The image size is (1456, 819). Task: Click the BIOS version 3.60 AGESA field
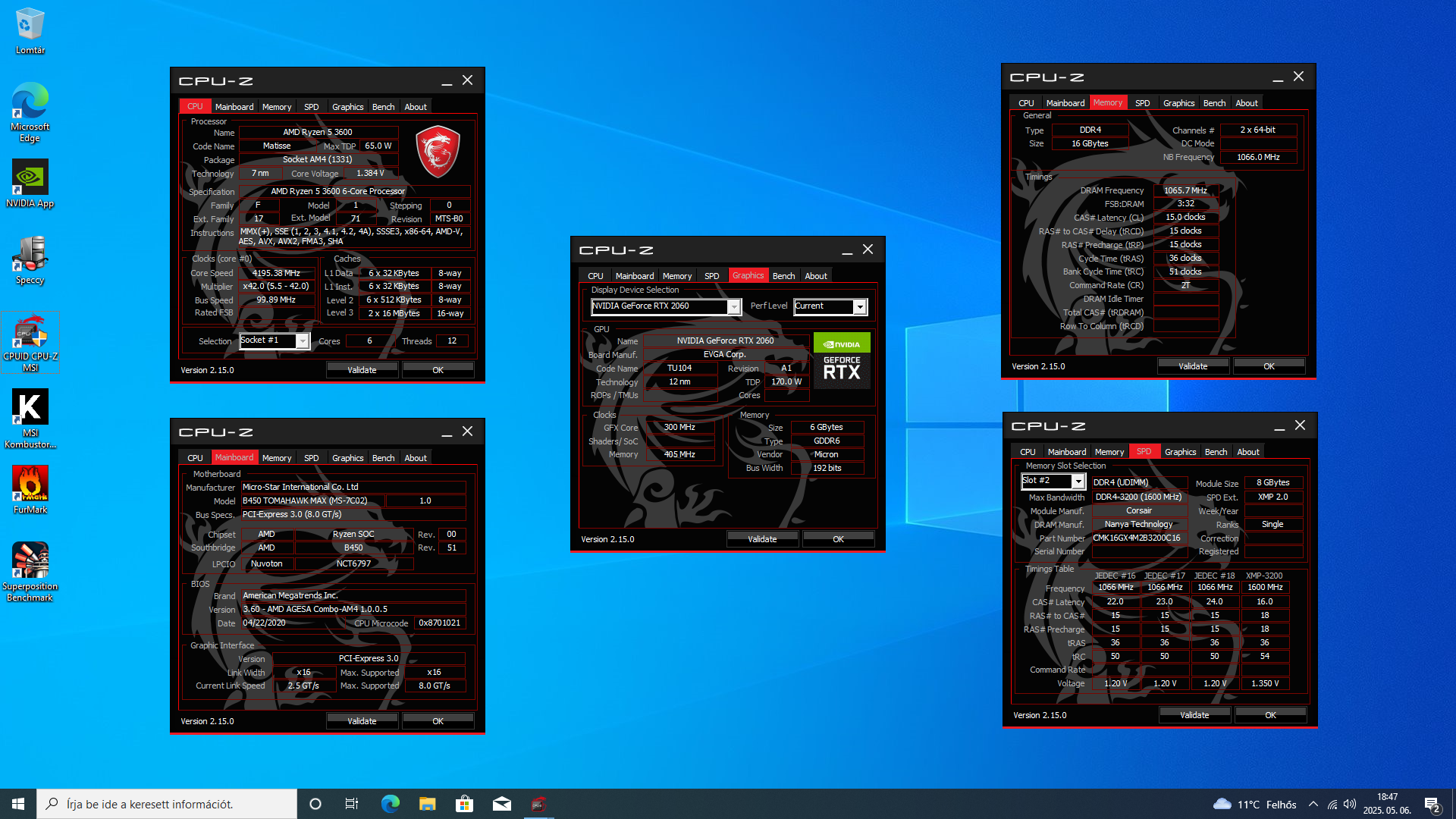point(353,609)
